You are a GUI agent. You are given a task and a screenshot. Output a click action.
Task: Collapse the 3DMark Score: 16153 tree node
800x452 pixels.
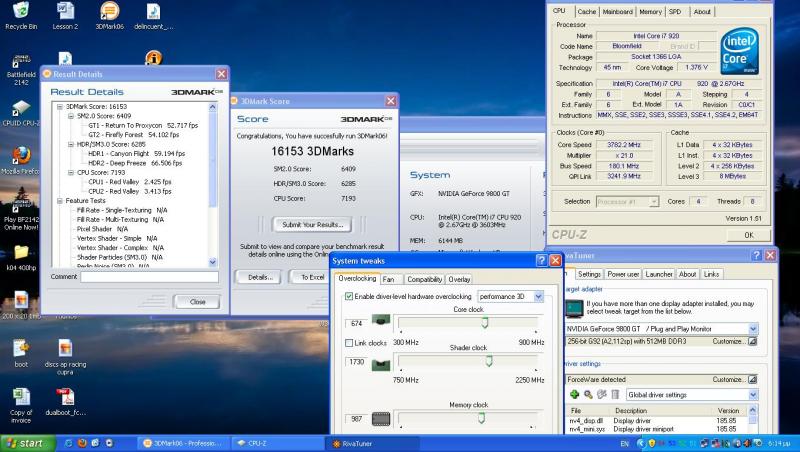60,107
